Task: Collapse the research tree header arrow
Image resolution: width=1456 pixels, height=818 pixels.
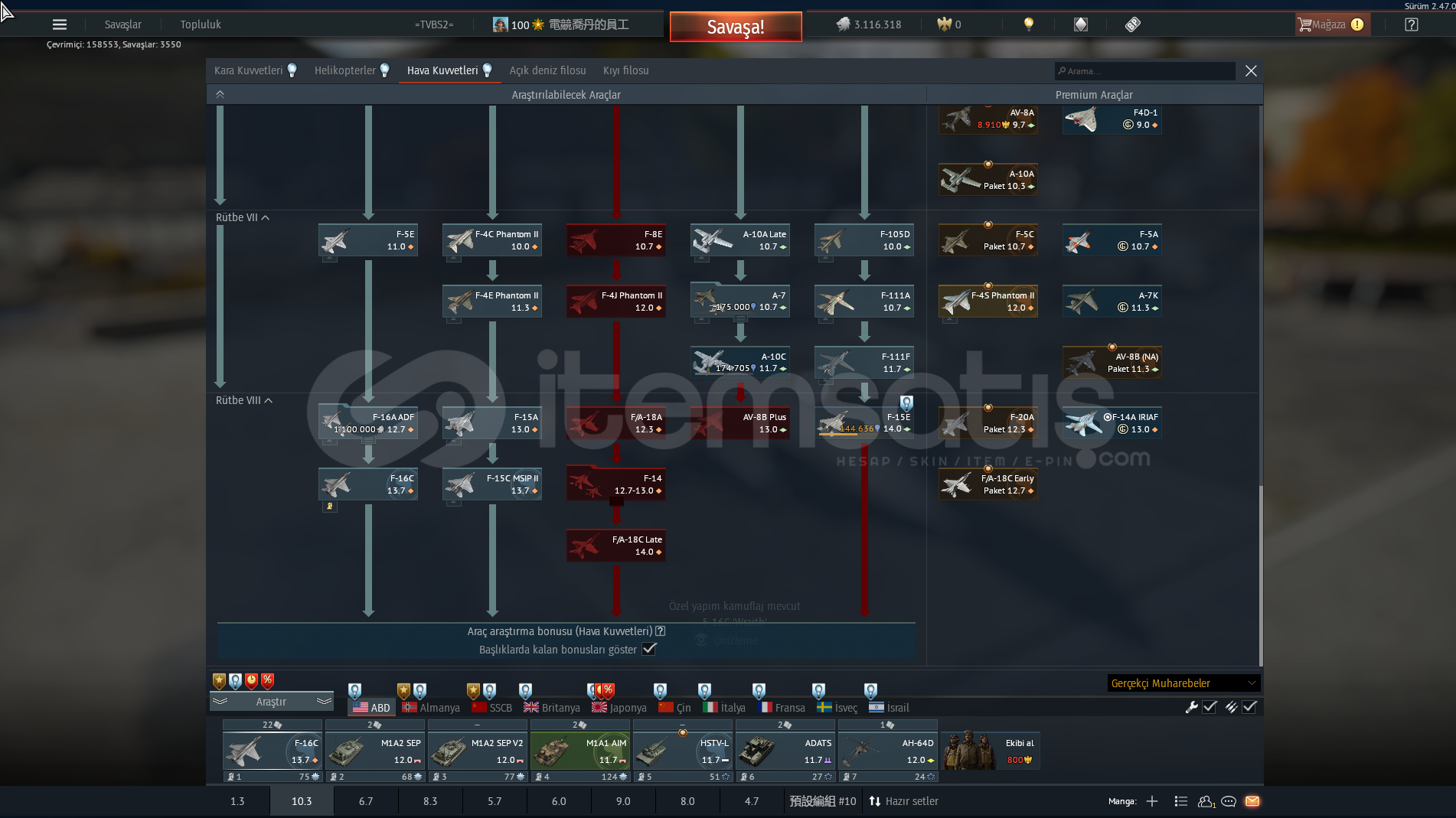Action: click(x=220, y=94)
